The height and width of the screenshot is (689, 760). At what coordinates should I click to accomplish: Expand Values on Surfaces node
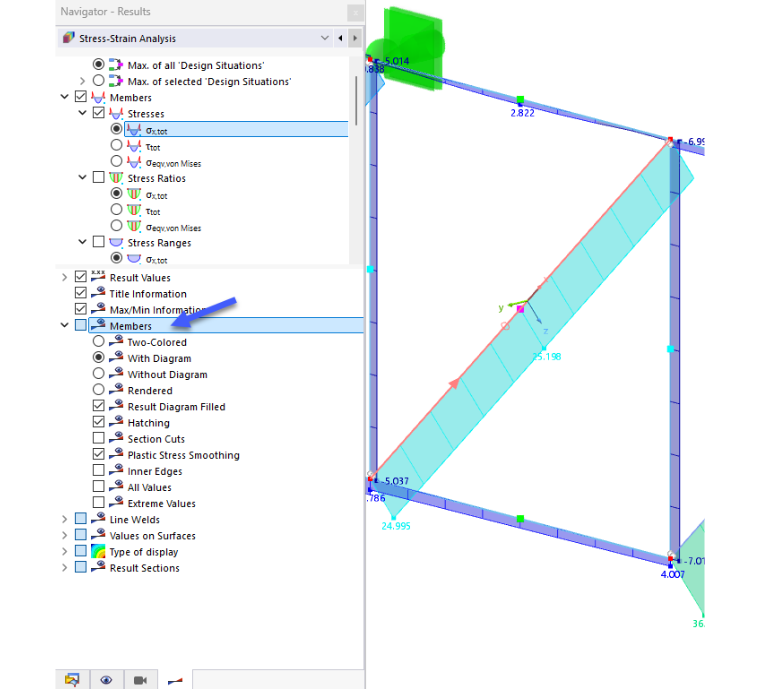click(x=64, y=535)
